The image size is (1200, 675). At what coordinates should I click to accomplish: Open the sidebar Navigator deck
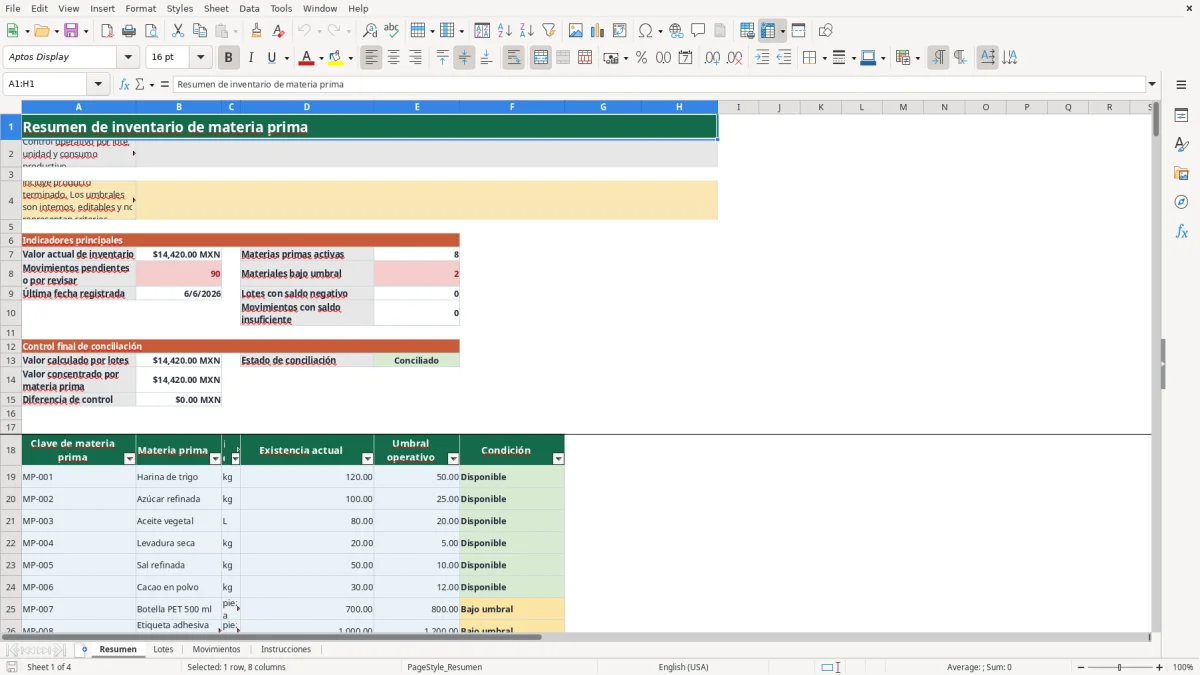pos(1181,203)
